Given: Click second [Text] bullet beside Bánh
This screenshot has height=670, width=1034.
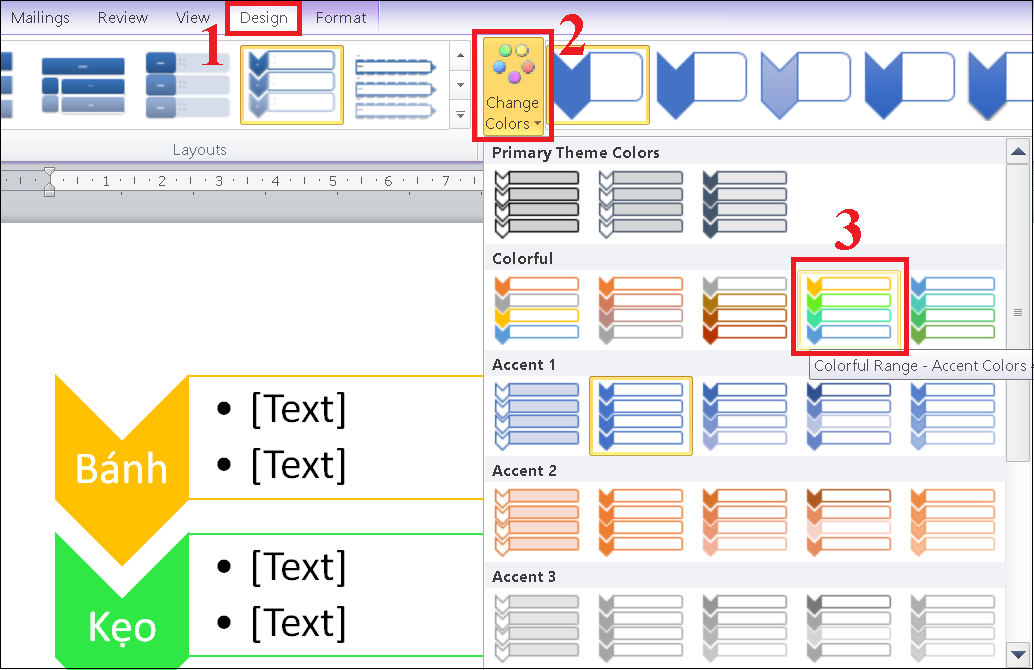Looking at the screenshot, I should (298, 465).
